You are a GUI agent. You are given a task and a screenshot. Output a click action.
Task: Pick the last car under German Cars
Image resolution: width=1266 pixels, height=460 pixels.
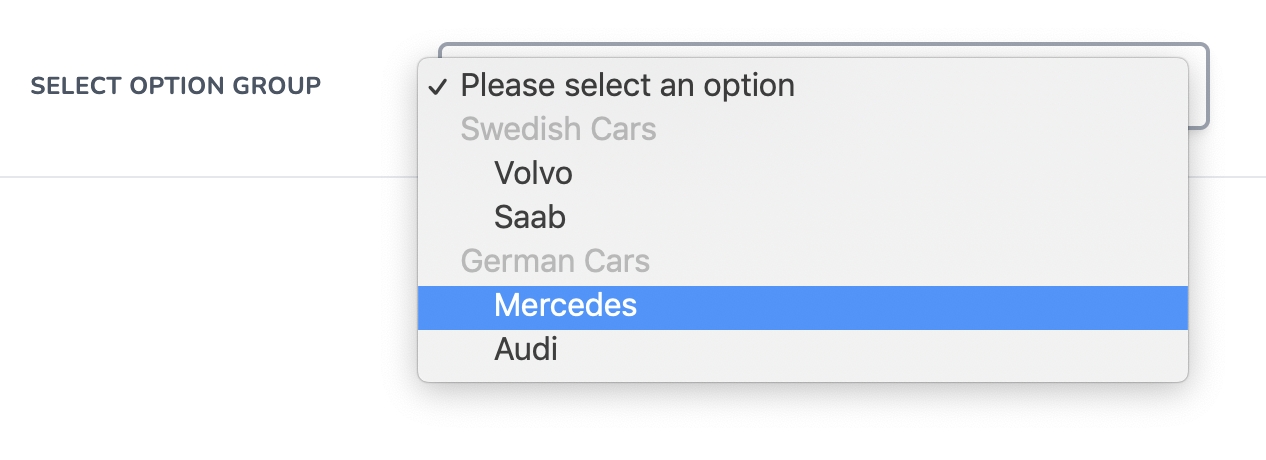526,349
